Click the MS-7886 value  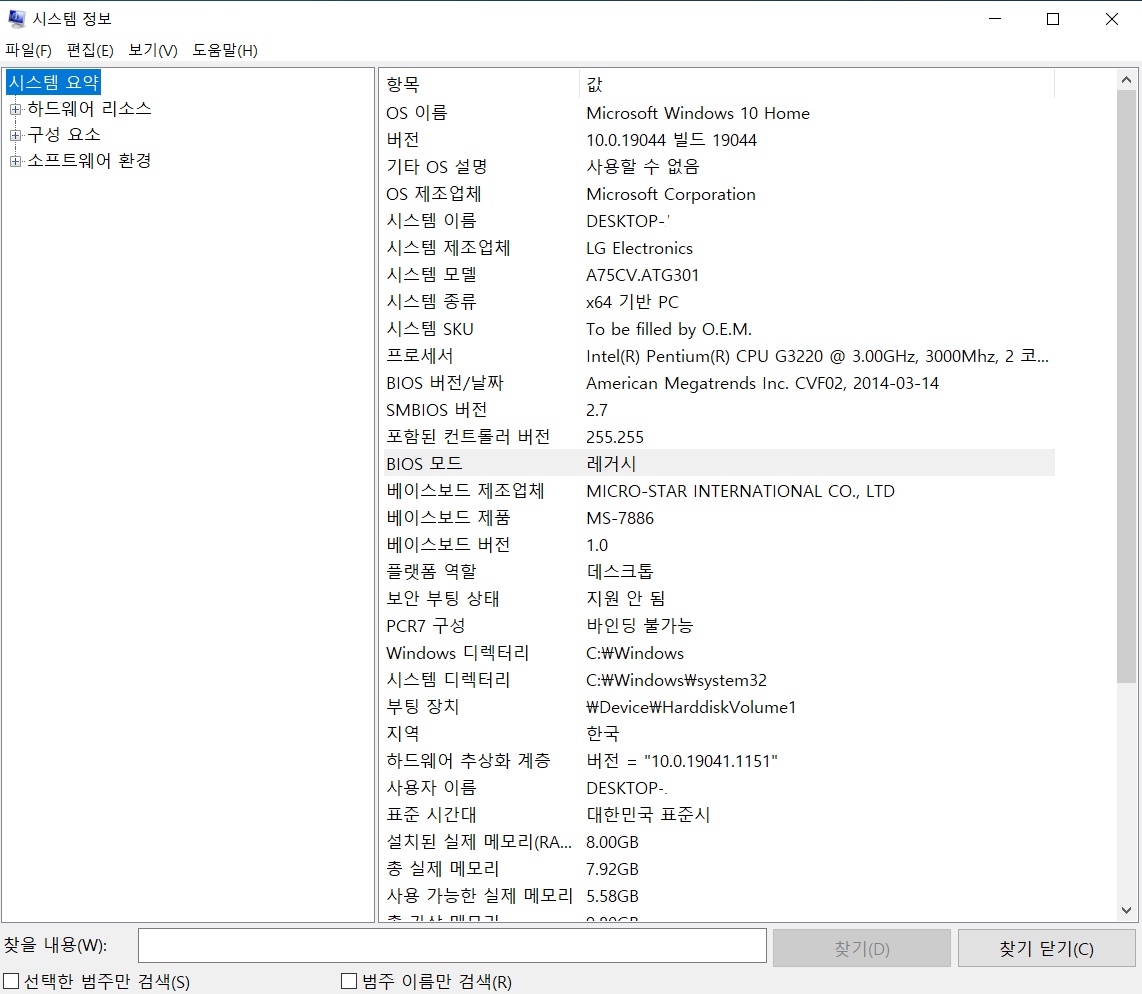pyautogui.click(x=620, y=518)
